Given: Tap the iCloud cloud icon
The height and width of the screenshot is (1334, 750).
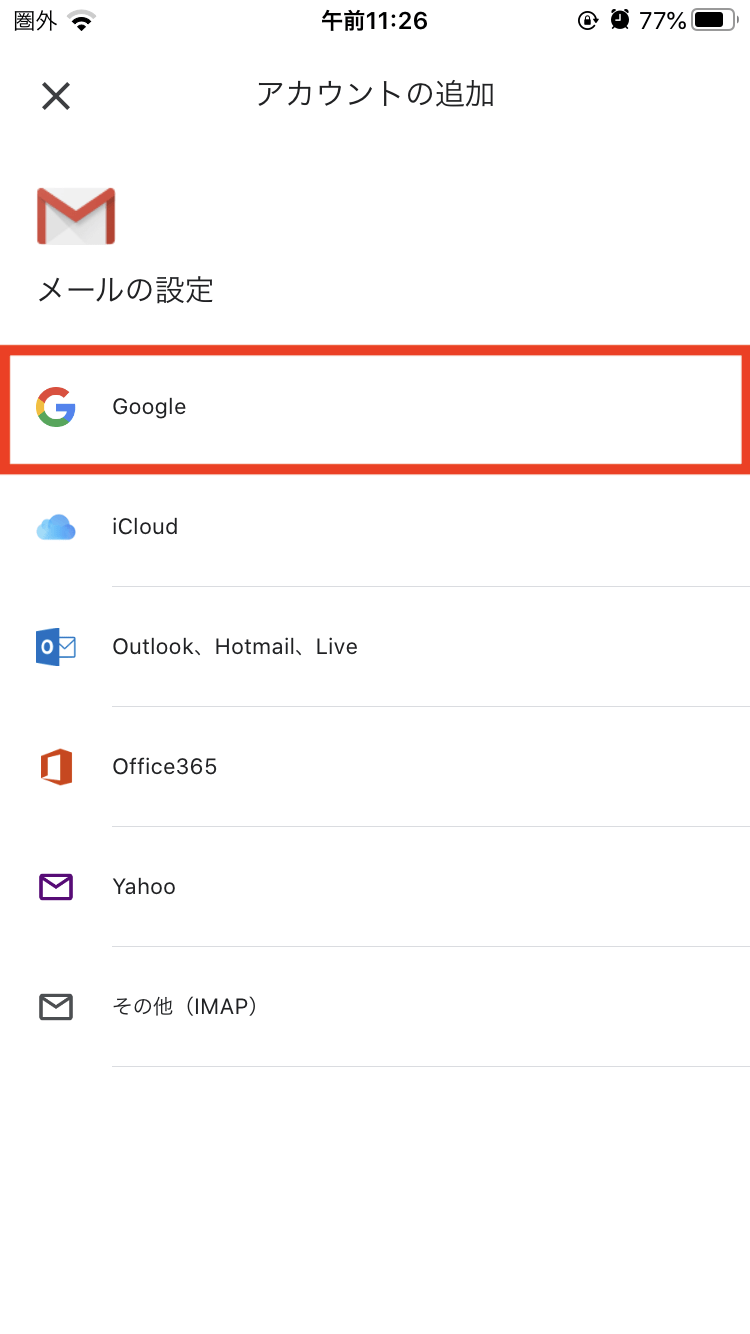Looking at the screenshot, I should tap(56, 527).
